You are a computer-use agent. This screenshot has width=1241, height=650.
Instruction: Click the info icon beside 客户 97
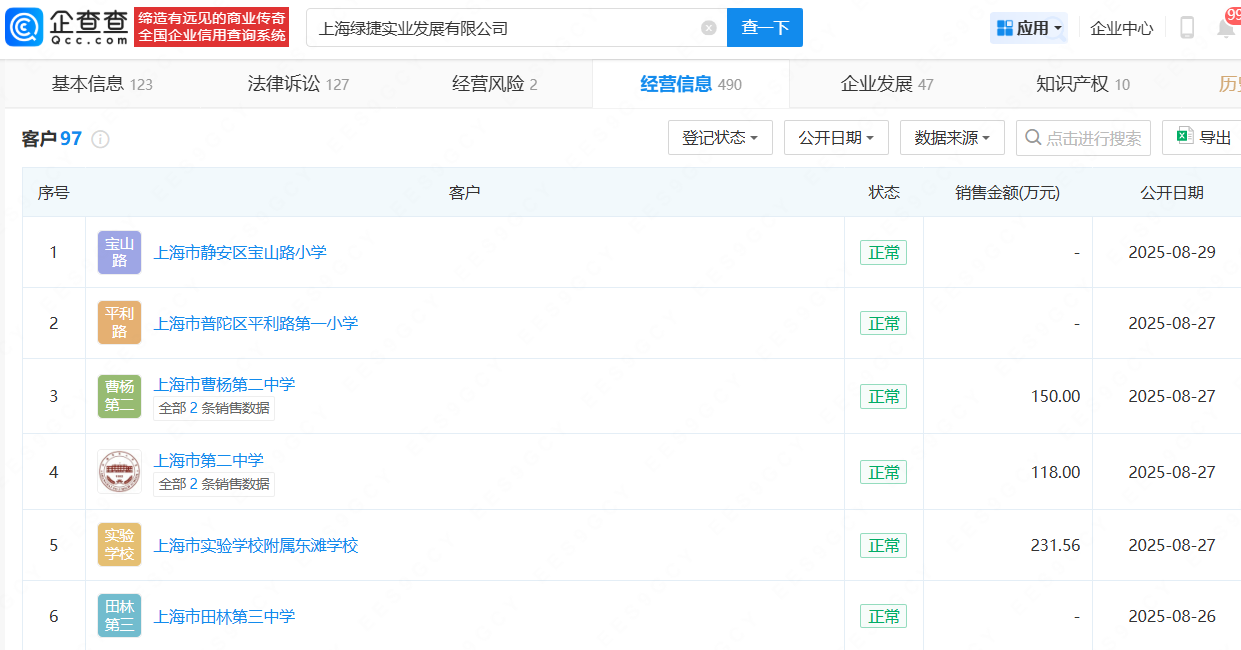(100, 139)
